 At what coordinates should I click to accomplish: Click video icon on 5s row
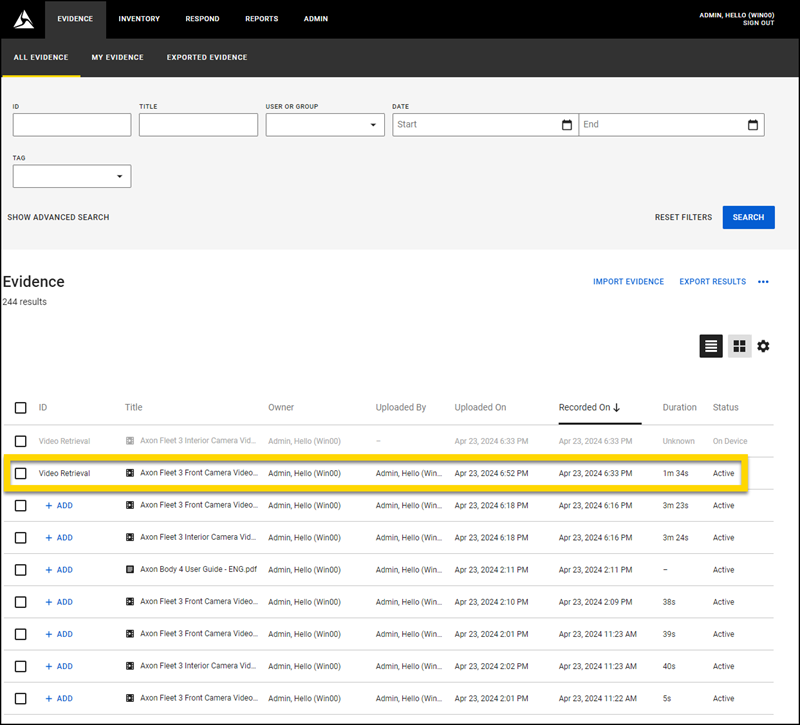pos(130,698)
